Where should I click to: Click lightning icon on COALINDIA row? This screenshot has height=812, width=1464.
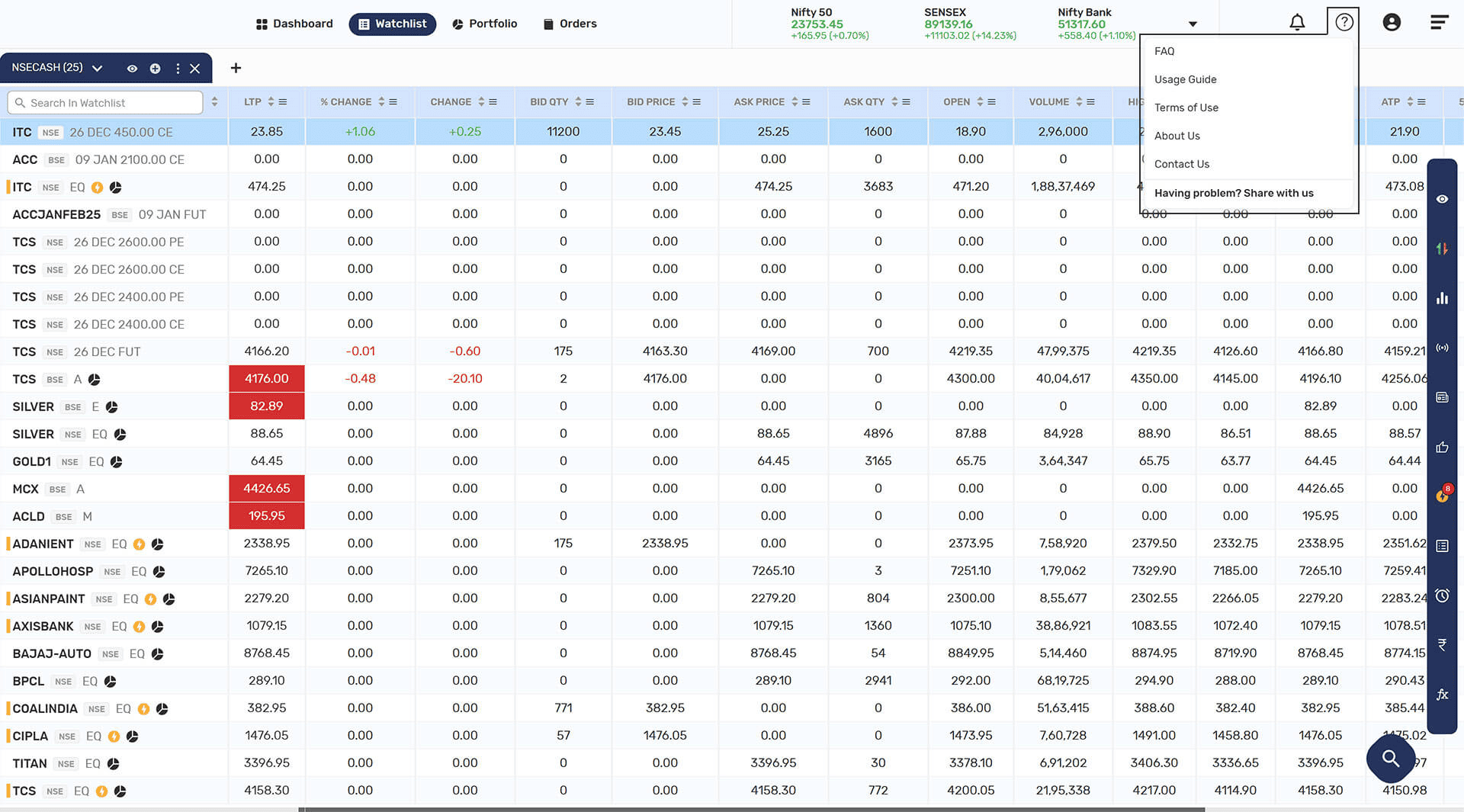143,709
